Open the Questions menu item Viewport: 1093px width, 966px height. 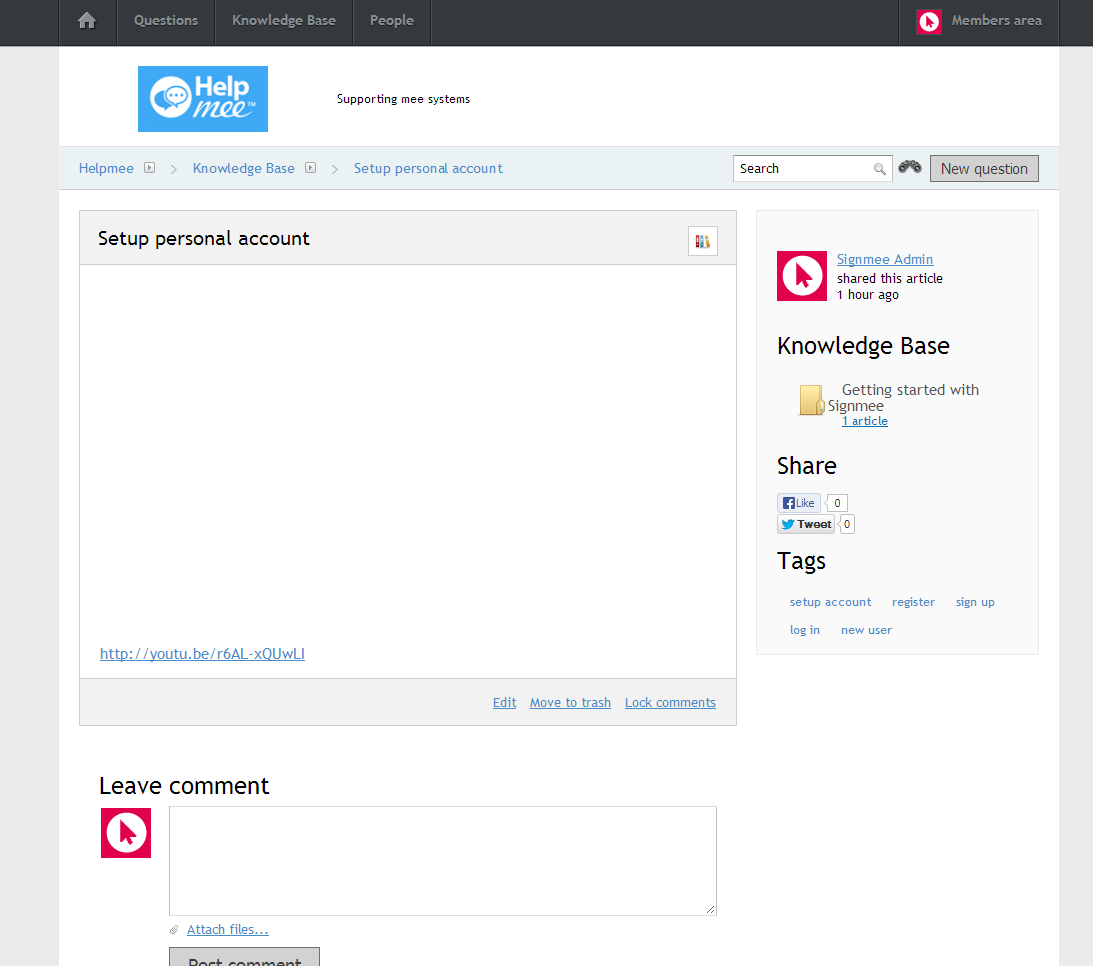166,21
